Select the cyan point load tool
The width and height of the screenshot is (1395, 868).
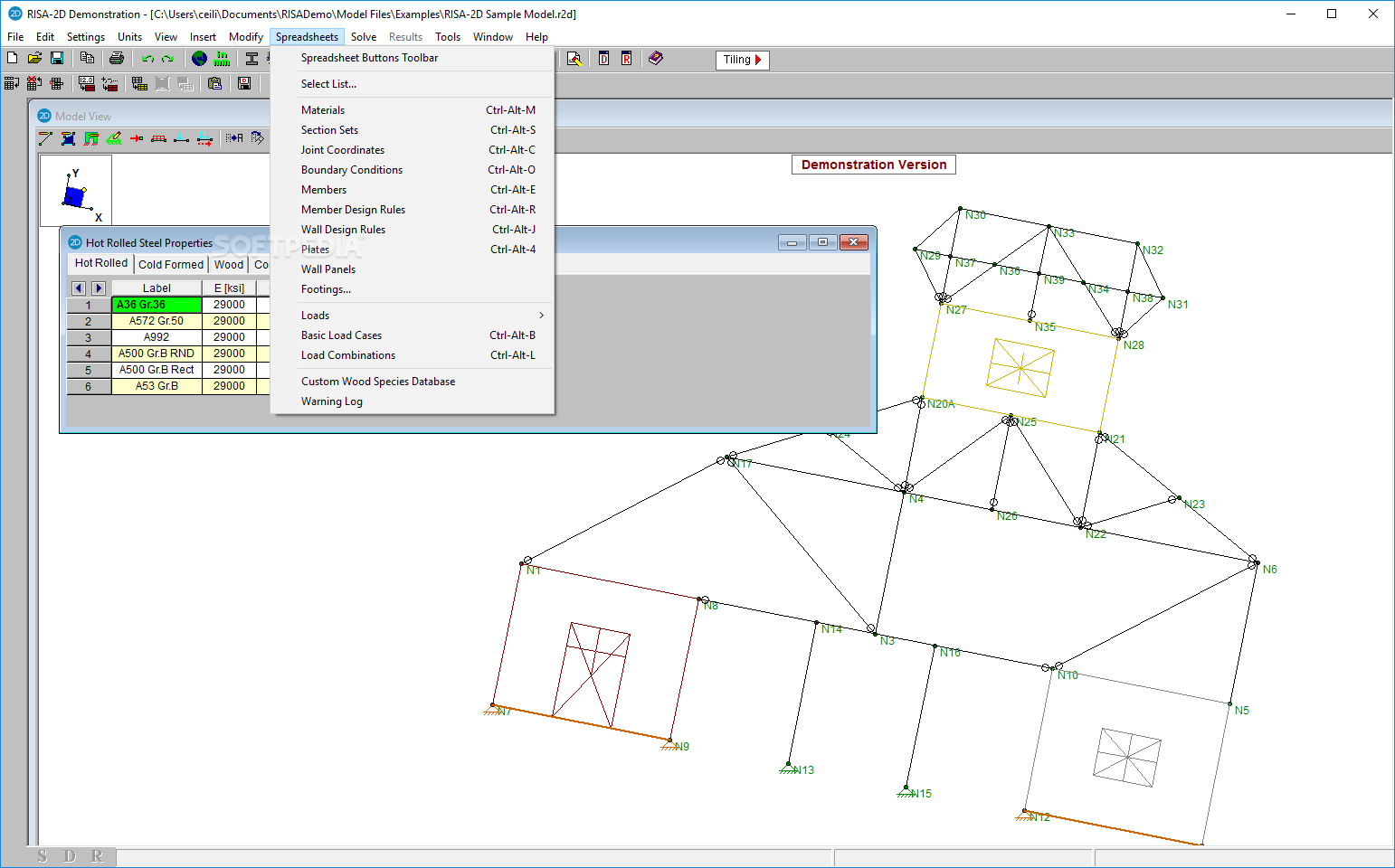point(182,138)
